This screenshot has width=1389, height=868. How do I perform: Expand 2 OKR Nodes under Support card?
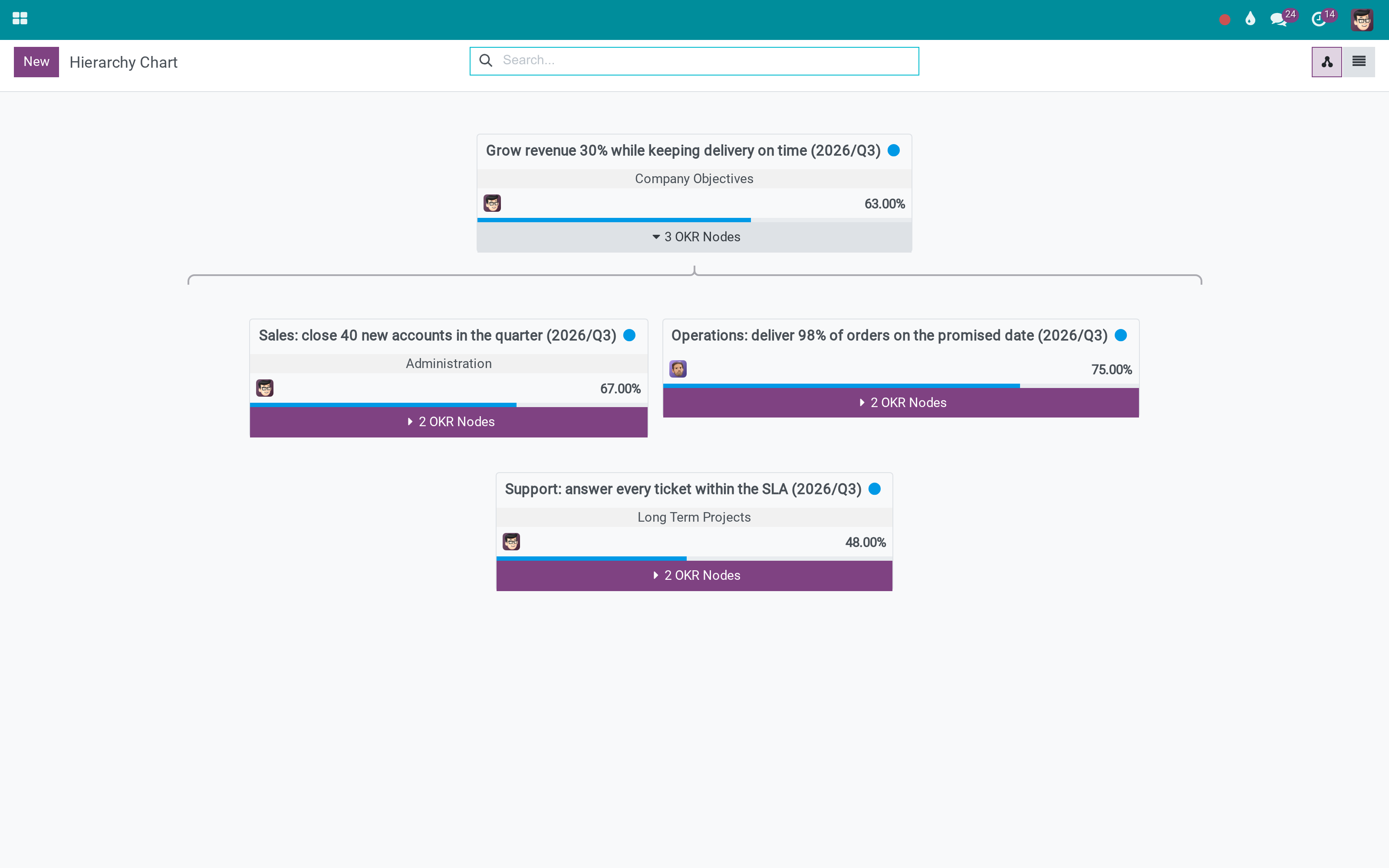pos(694,576)
